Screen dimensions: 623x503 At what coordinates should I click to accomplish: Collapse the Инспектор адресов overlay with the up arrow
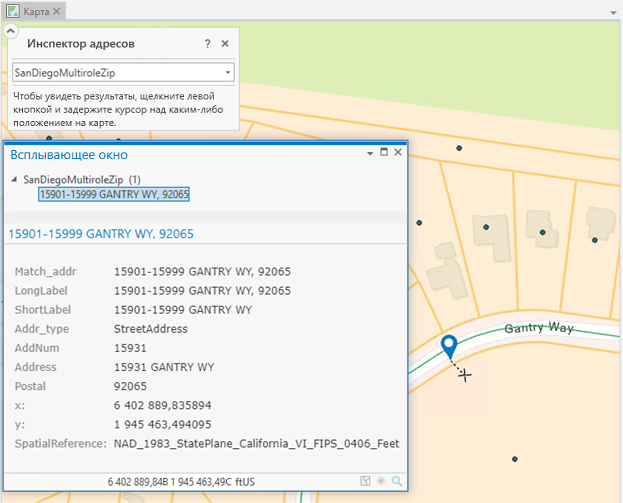click(x=9, y=32)
